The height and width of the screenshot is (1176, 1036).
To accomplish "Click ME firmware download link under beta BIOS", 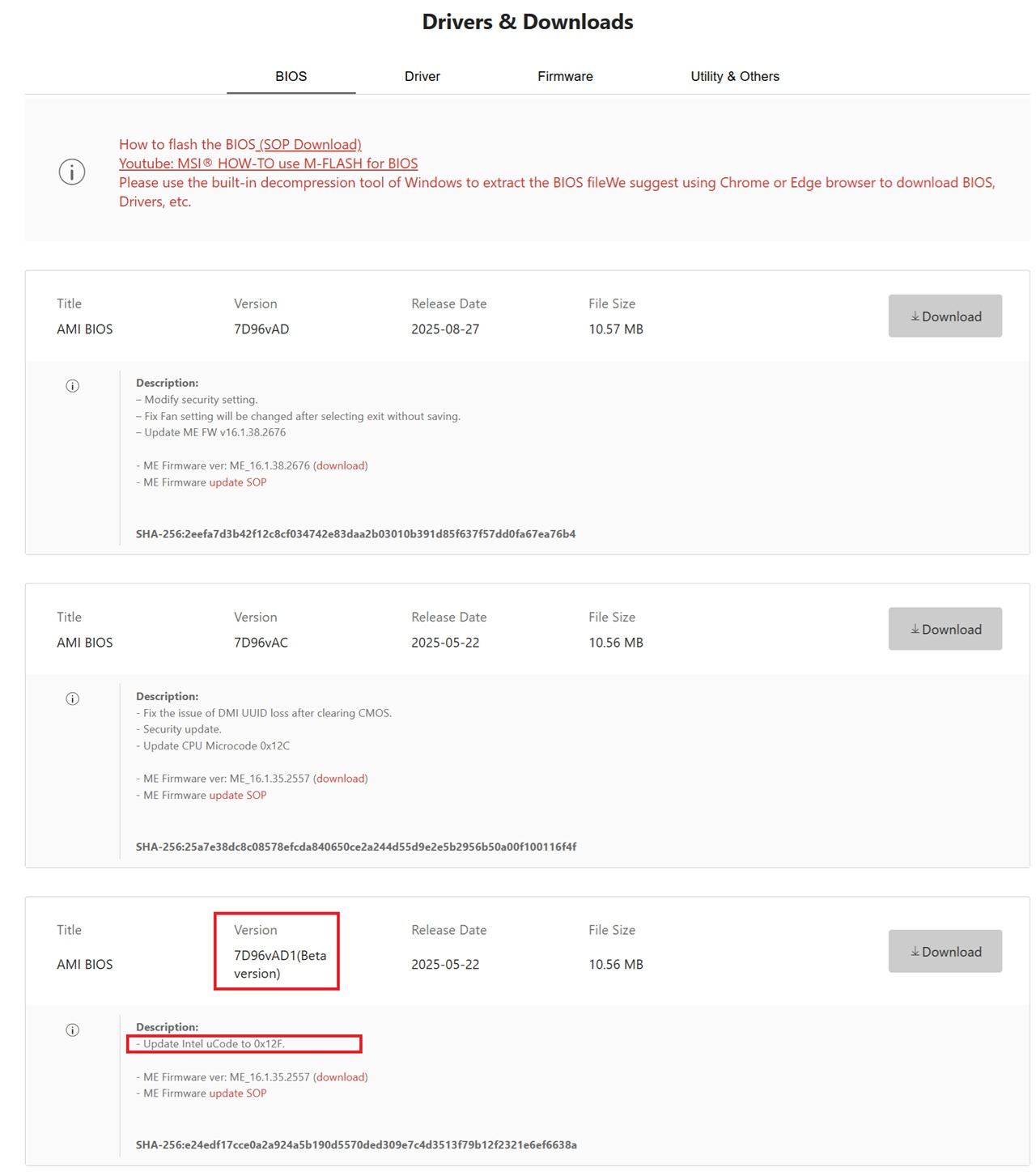I will pos(340,1077).
